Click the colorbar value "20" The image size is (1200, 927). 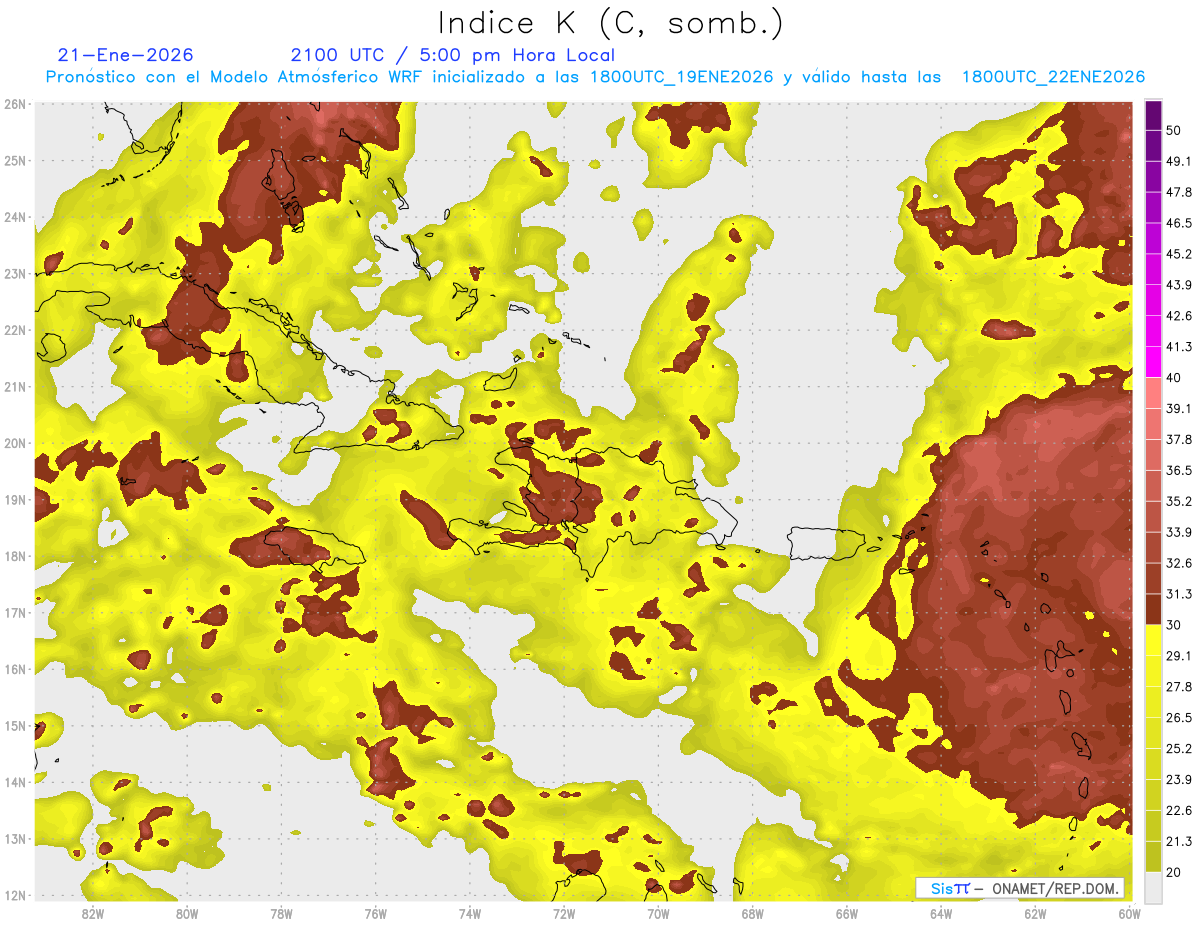pos(1174,872)
